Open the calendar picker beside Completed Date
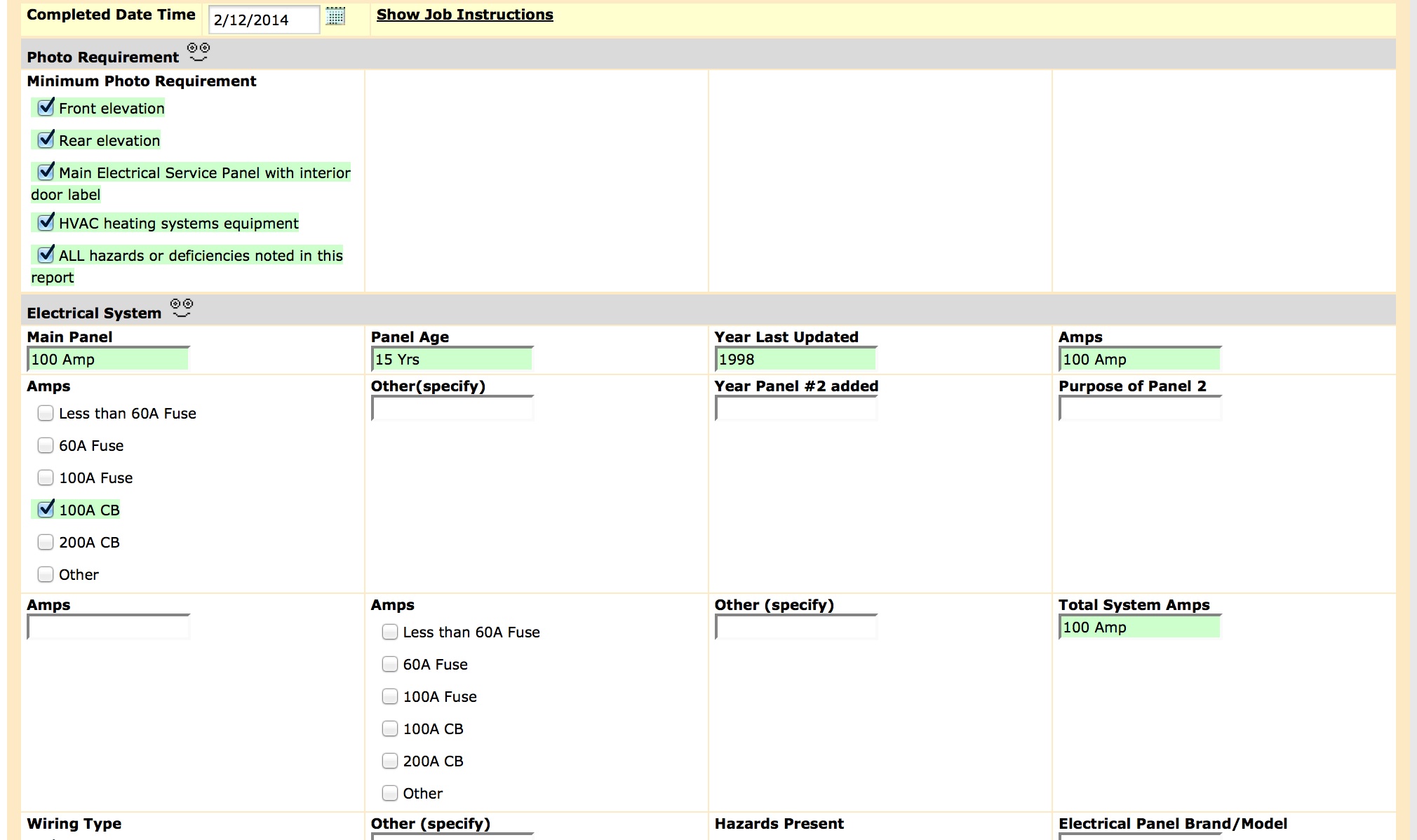This screenshot has width=1417, height=840. coord(335,16)
